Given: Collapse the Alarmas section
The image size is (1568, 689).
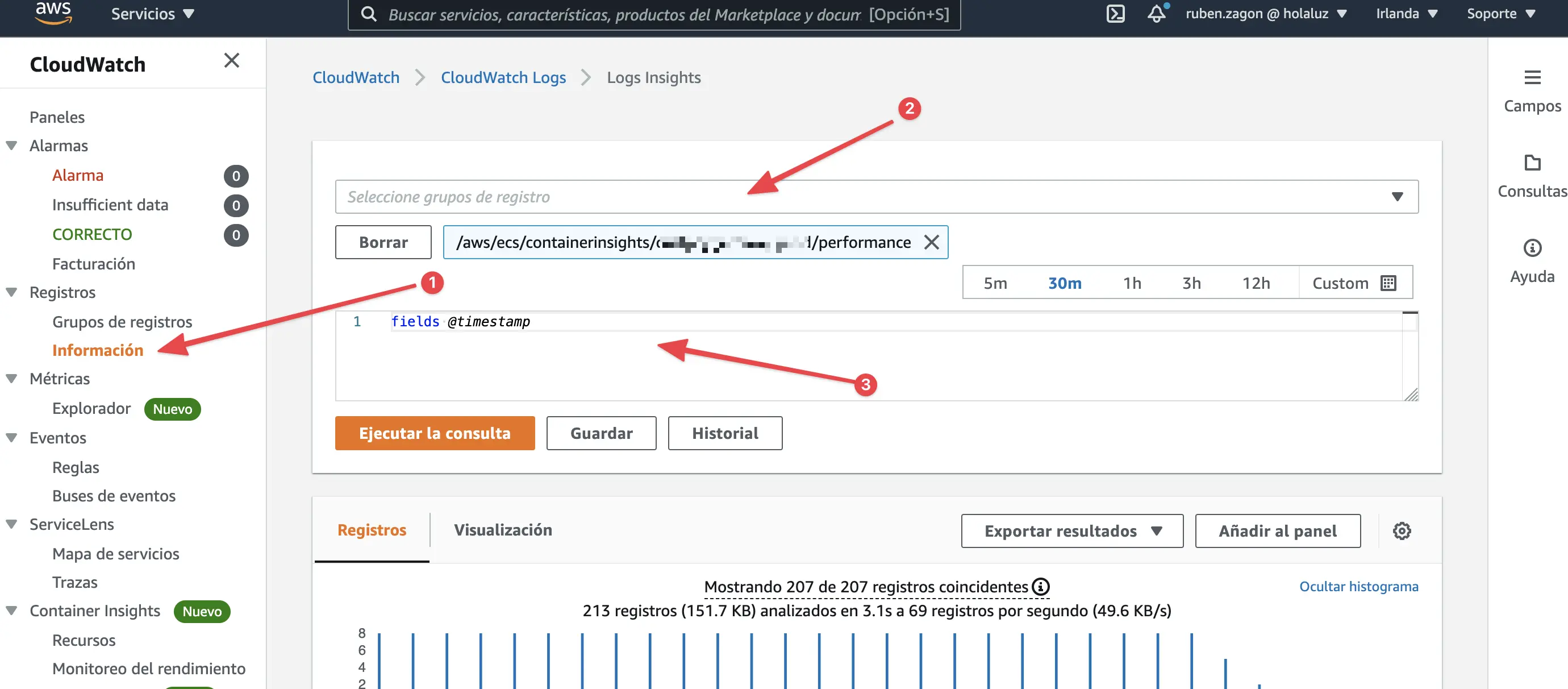Looking at the screenshot, I should (x=11, y=146).
